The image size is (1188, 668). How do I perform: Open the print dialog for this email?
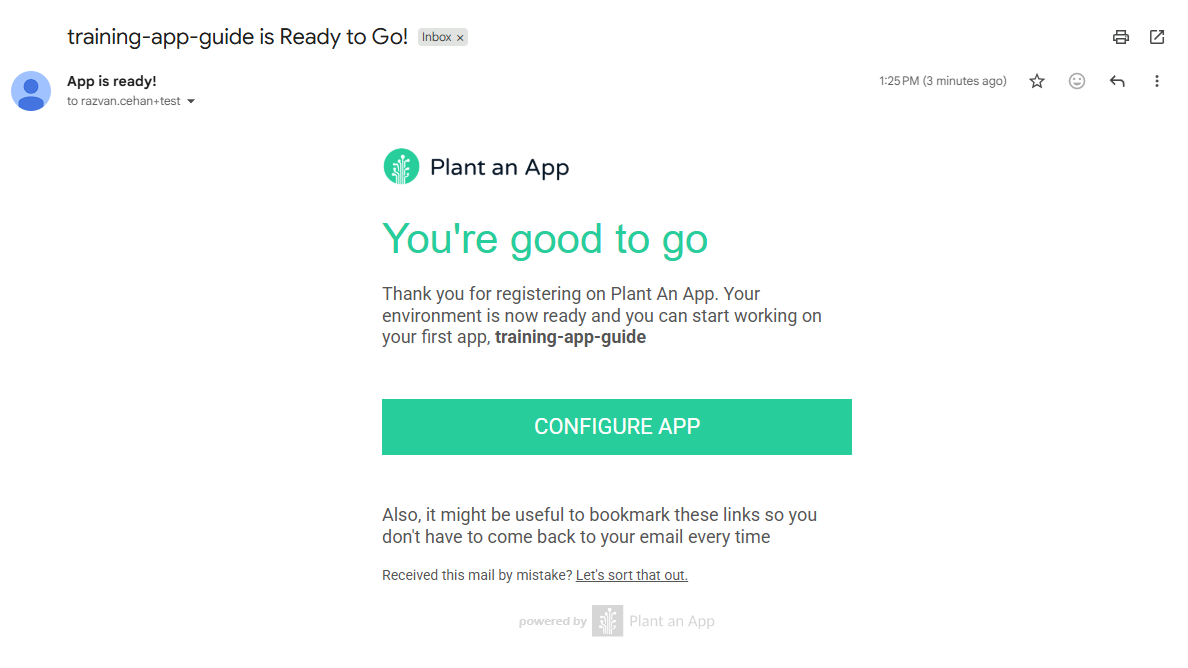coord(1120,37)
